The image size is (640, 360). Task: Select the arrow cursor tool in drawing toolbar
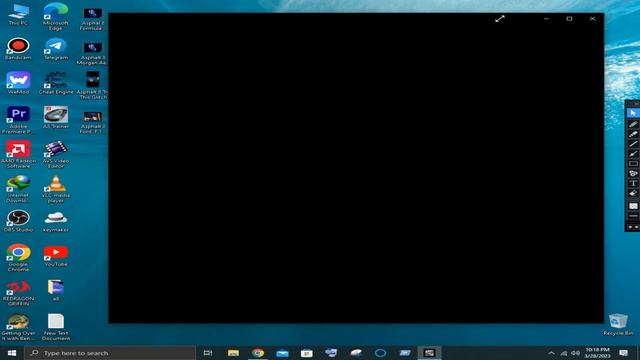(x=633, y=113)
